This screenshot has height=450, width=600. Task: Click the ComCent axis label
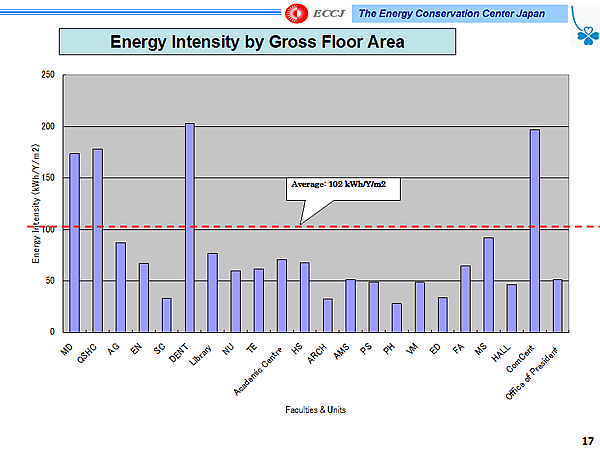(x=520, y=359)
